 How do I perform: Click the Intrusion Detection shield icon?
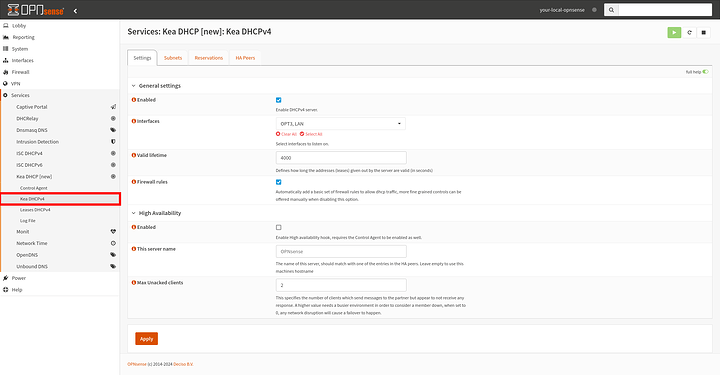113,142
